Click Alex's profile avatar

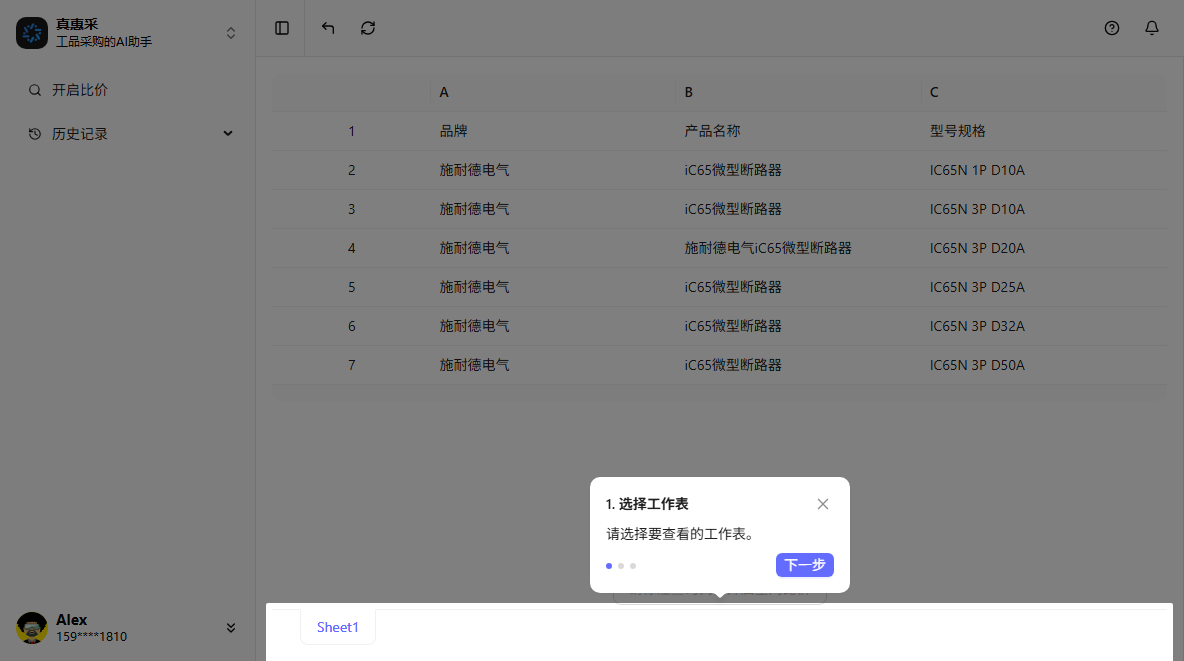tap(30, 628)
